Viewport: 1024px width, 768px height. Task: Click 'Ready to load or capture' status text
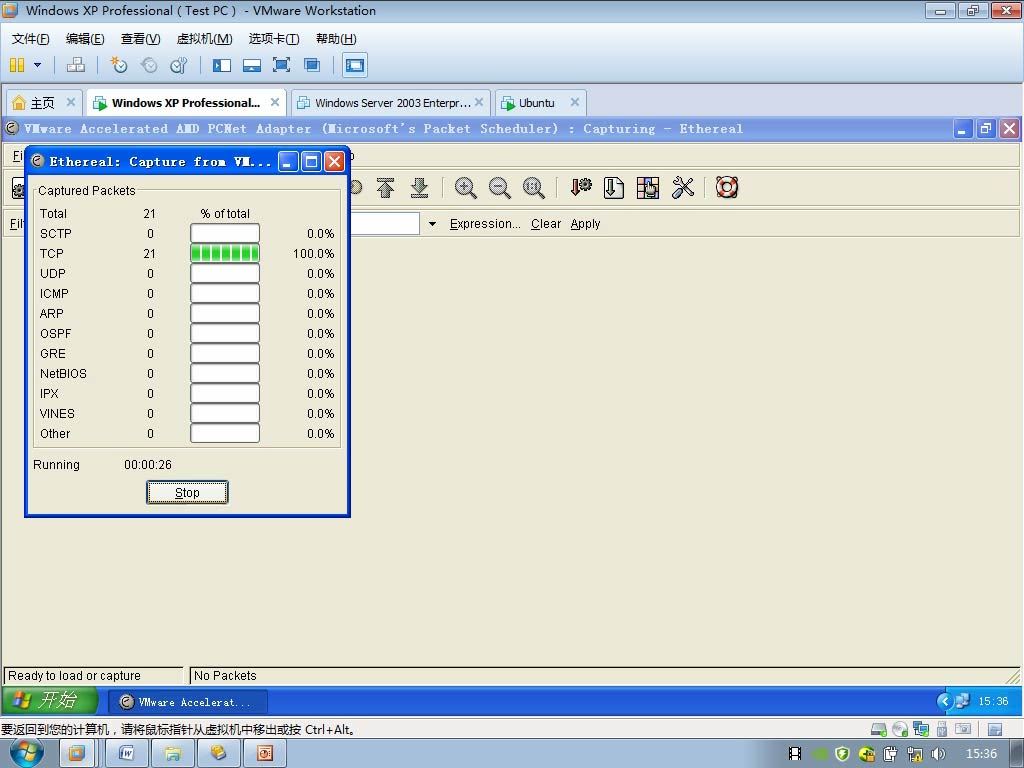click(74, 676)
